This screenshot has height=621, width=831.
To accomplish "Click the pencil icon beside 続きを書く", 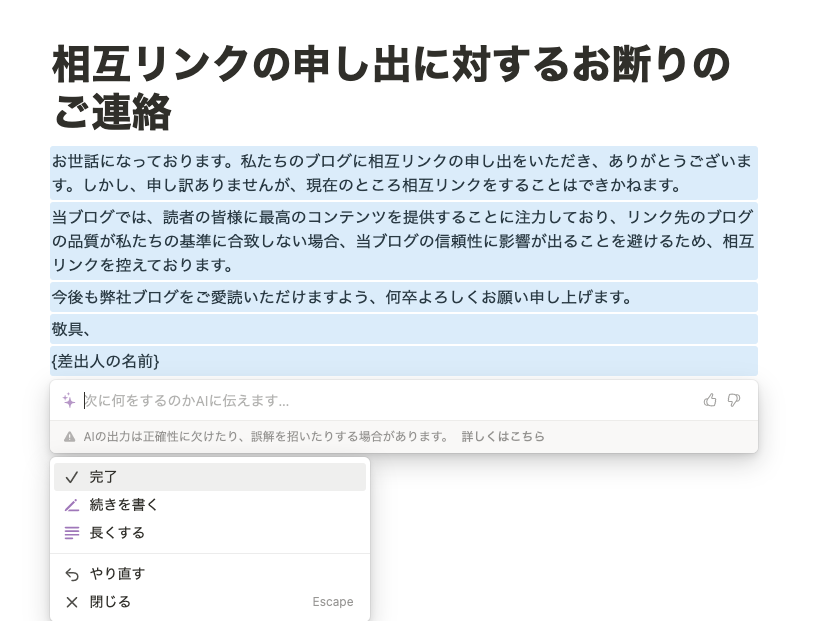I will coord(72,505).
